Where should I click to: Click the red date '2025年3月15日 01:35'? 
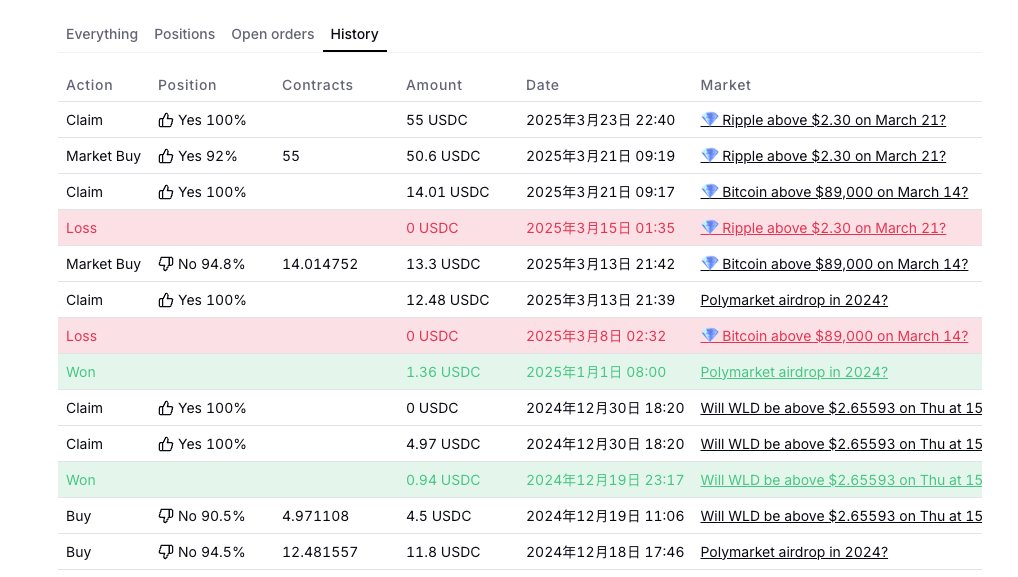601,228
